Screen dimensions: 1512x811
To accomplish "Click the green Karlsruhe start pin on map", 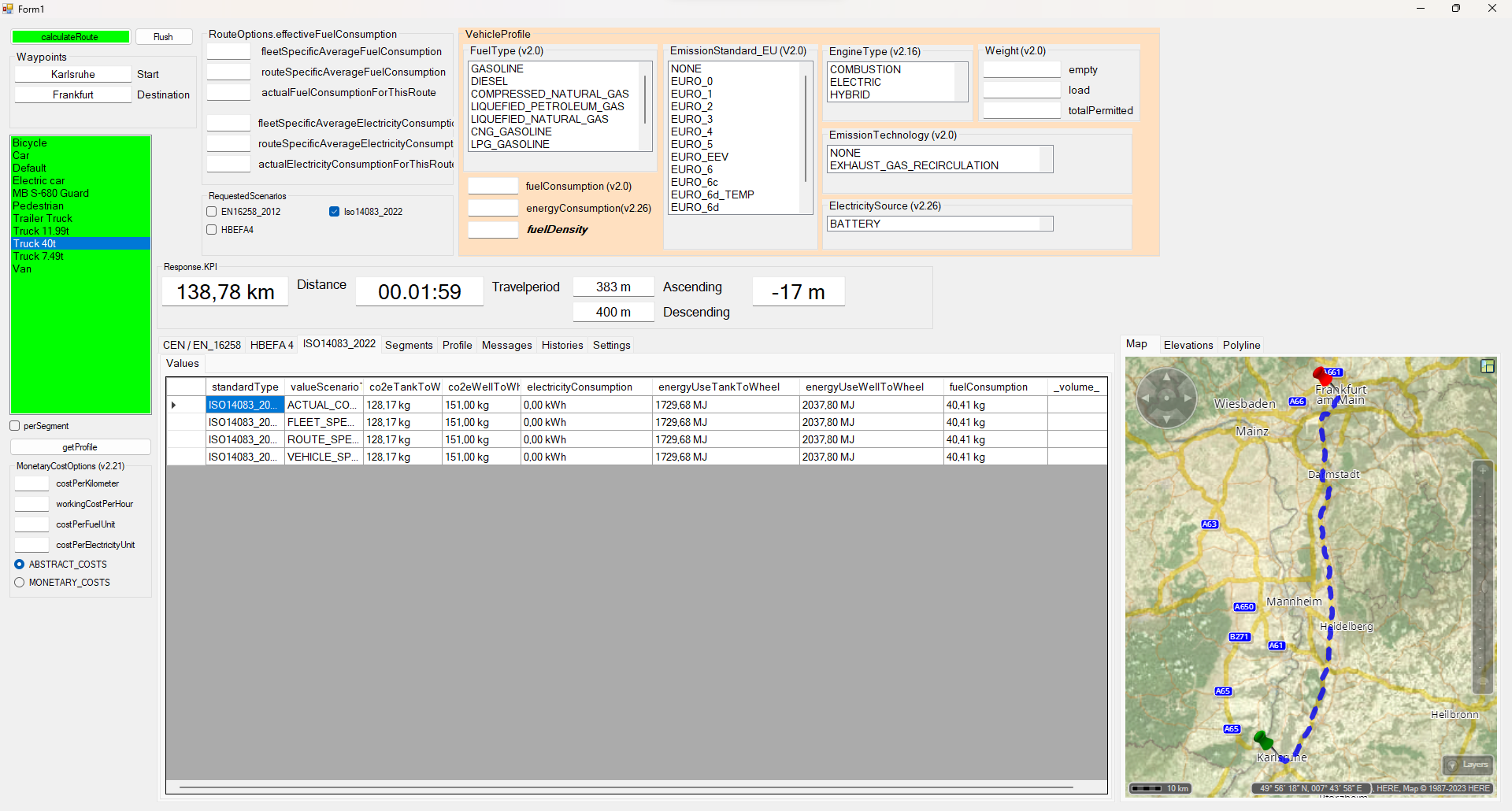I will tap(1262, 739).
